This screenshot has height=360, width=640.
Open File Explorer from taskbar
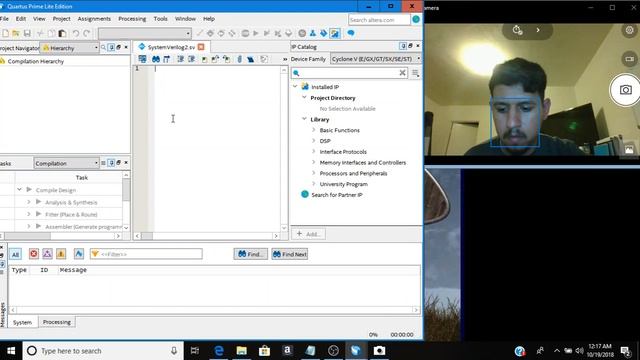(x=242, y=351)
